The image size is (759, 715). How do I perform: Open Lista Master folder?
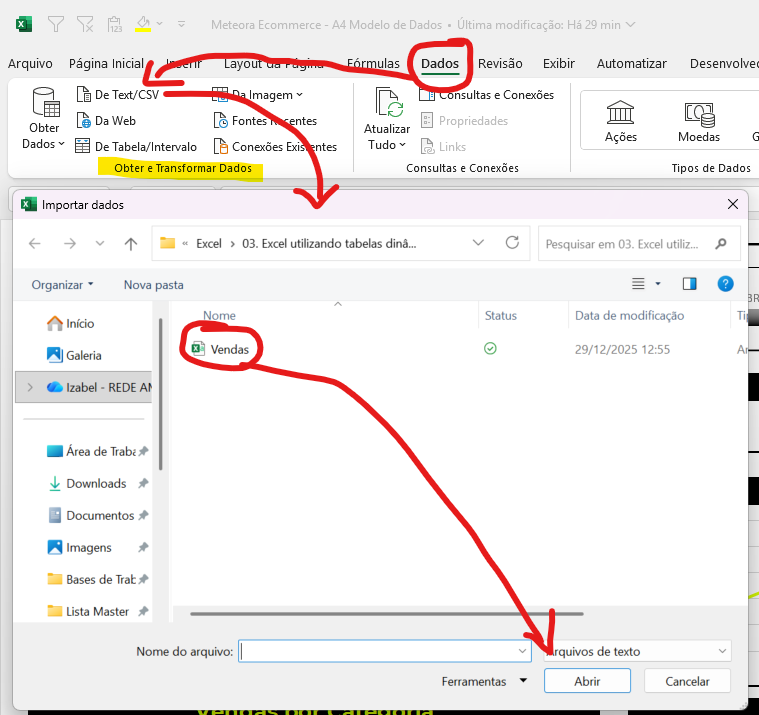coord(97,611)
